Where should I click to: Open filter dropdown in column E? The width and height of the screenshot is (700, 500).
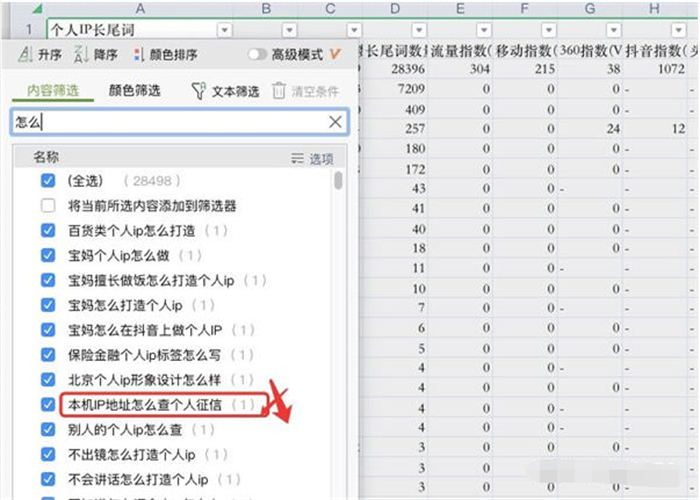pyautogui.click(x=483, y=30)
